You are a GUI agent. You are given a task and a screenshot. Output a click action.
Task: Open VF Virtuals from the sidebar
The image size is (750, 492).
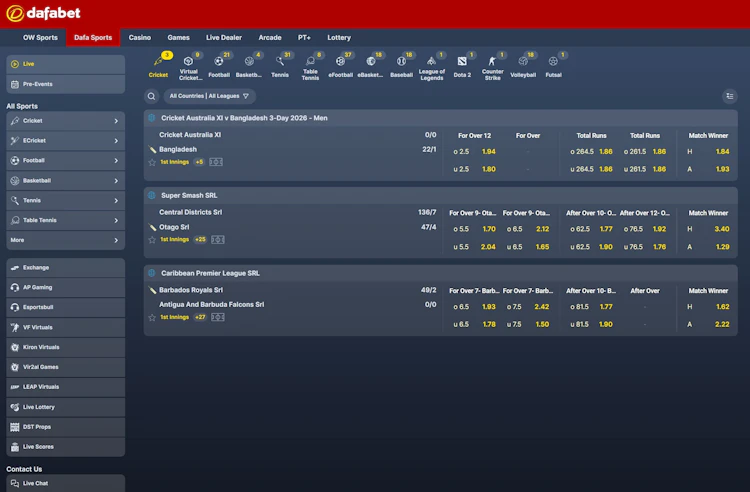(x=66, y=328)
